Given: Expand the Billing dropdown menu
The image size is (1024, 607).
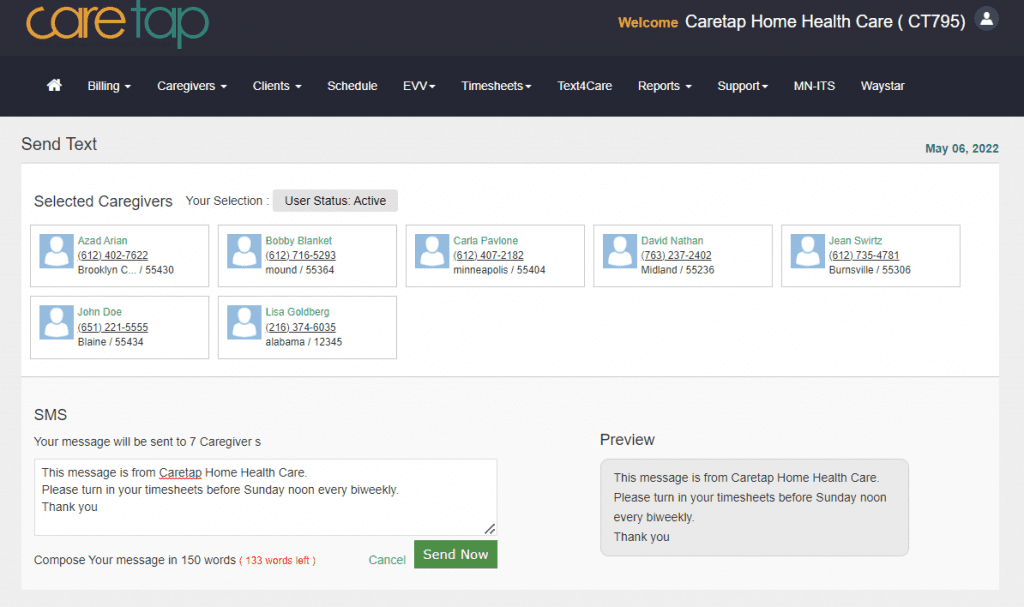Looking at the screenshot, I should pyautogui.click(x=109, y=86).
